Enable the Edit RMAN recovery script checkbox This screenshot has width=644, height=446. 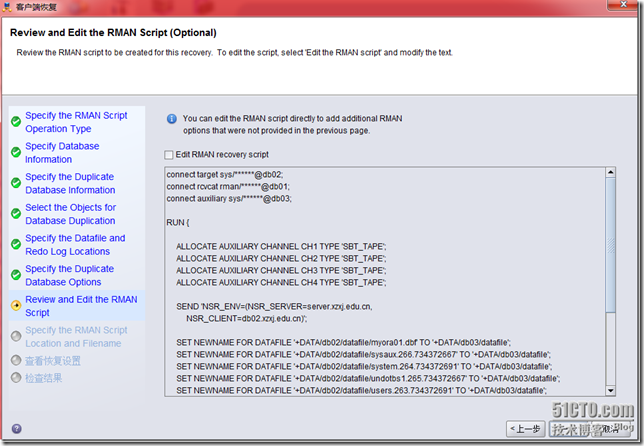click(x=169, y=155)
